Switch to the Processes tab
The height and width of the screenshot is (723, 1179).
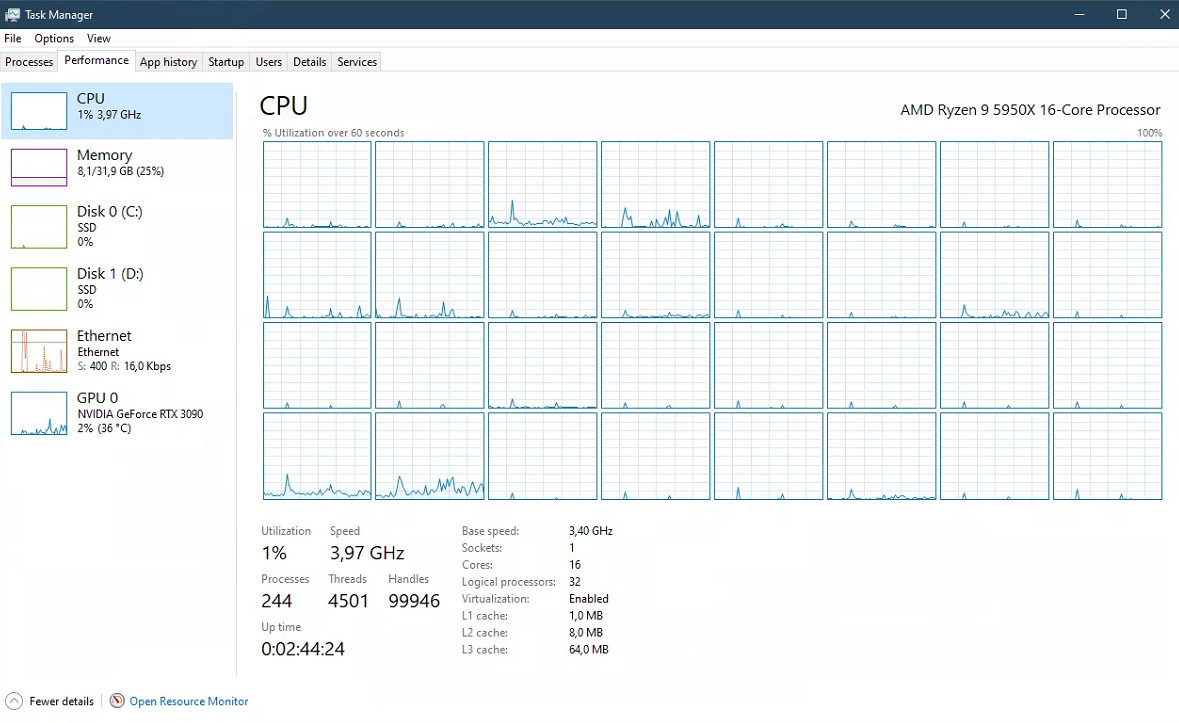point(29,62)
